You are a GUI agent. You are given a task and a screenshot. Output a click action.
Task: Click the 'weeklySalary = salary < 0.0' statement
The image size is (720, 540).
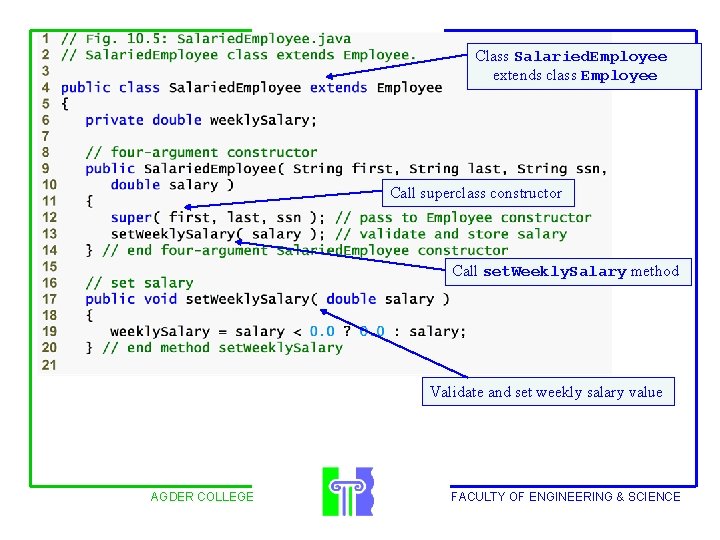288,332
